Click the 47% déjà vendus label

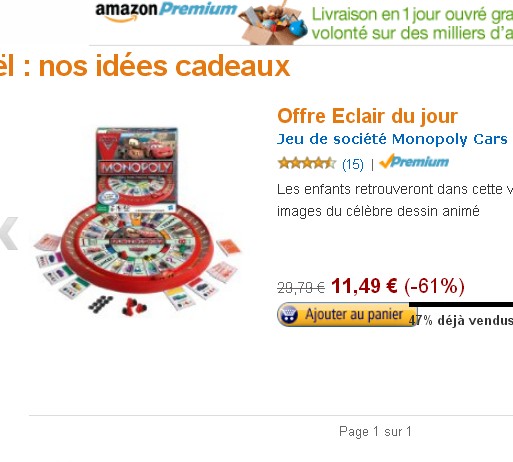tap(461, 320)
